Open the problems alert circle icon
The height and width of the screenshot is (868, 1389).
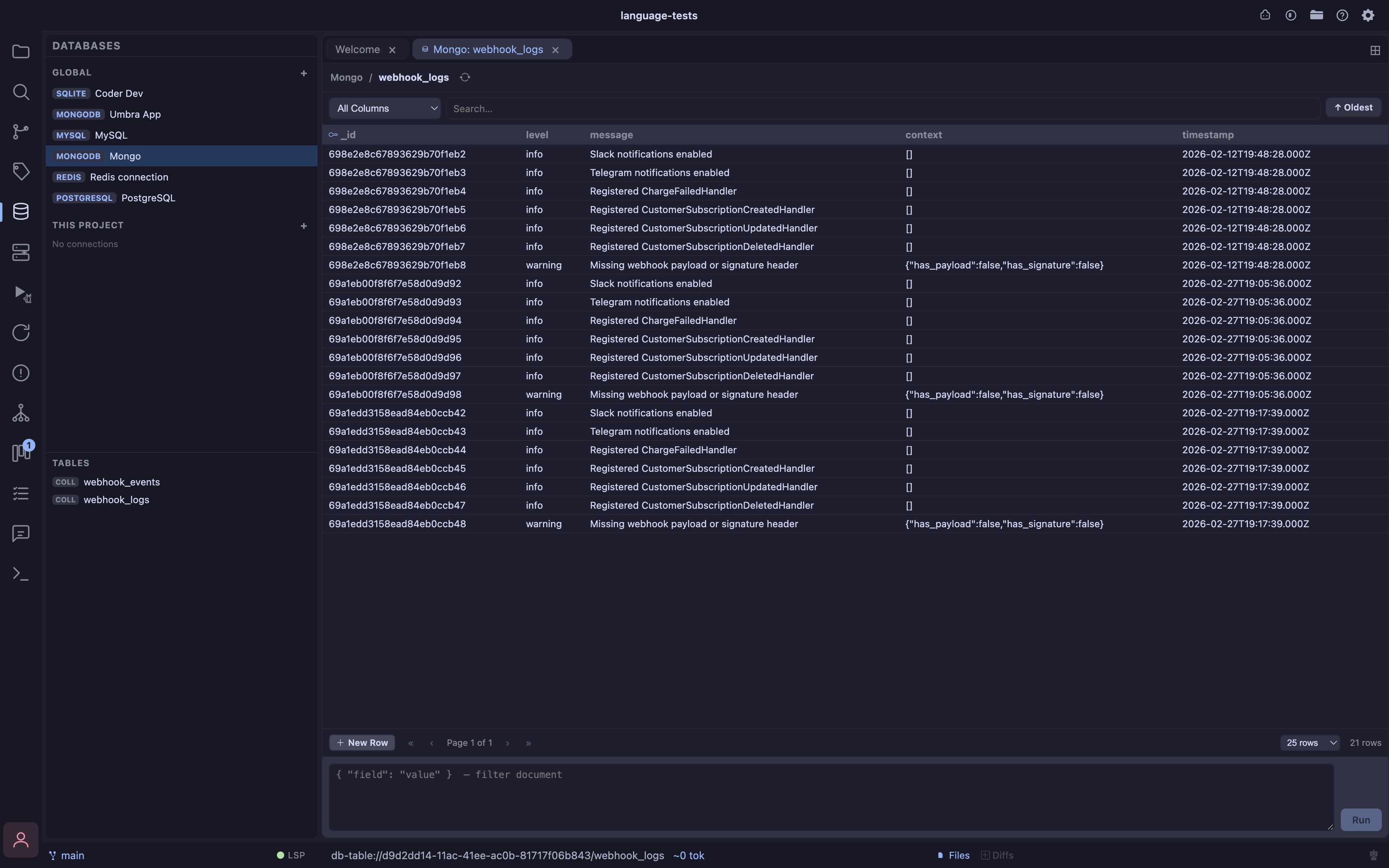[x=20, y=373]
